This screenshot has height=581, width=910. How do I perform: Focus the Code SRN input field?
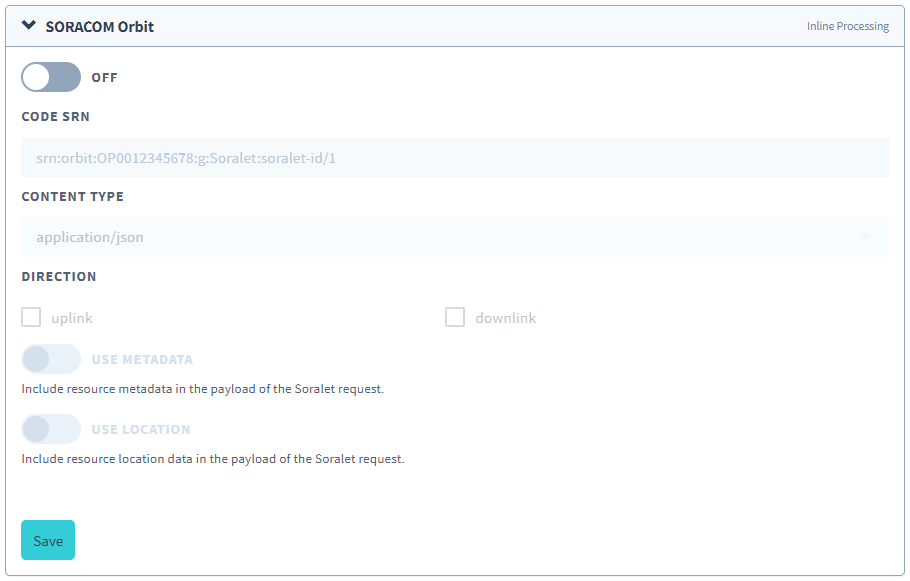pos(455,157)
